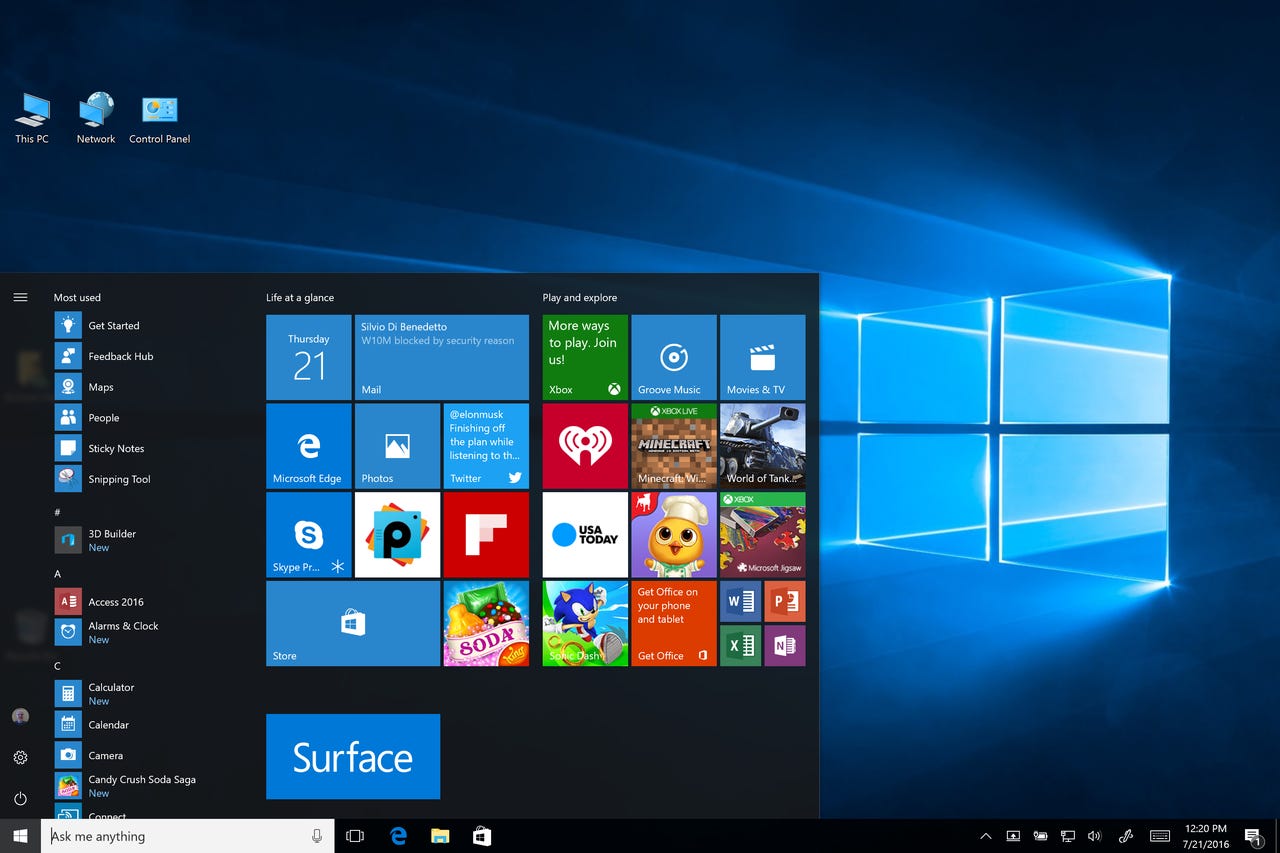Open This PC from the desktop
This screenshot has width=1280, height=853.
(31, 110)
